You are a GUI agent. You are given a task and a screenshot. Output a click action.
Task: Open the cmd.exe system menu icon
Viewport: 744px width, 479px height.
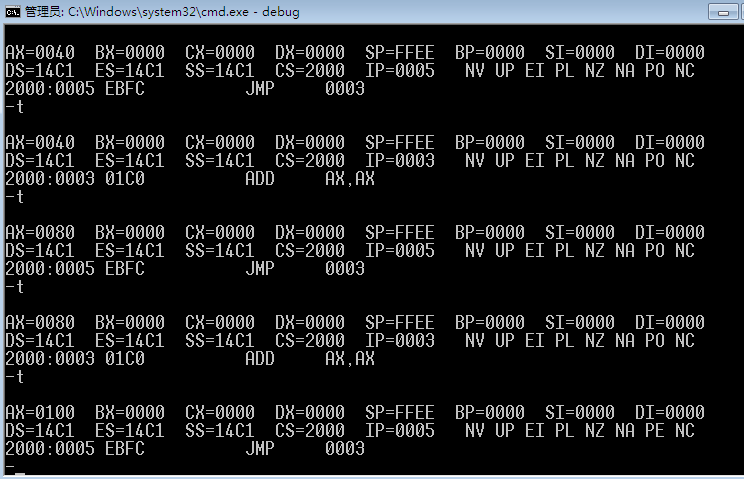(12, 11)
